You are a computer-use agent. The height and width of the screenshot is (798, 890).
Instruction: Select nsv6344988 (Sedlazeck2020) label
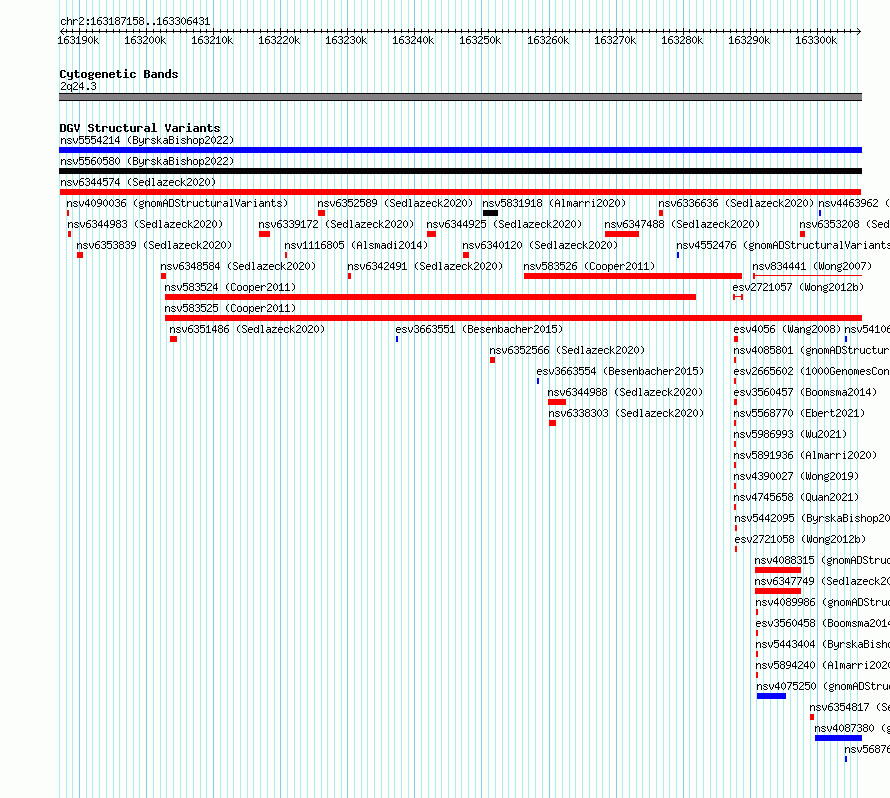(625, 392)
